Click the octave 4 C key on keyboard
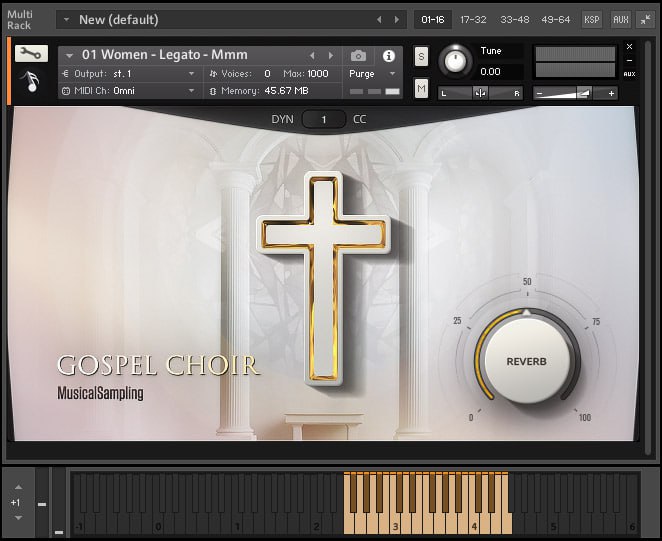The image size is (662, 541). tap(474, 524)
